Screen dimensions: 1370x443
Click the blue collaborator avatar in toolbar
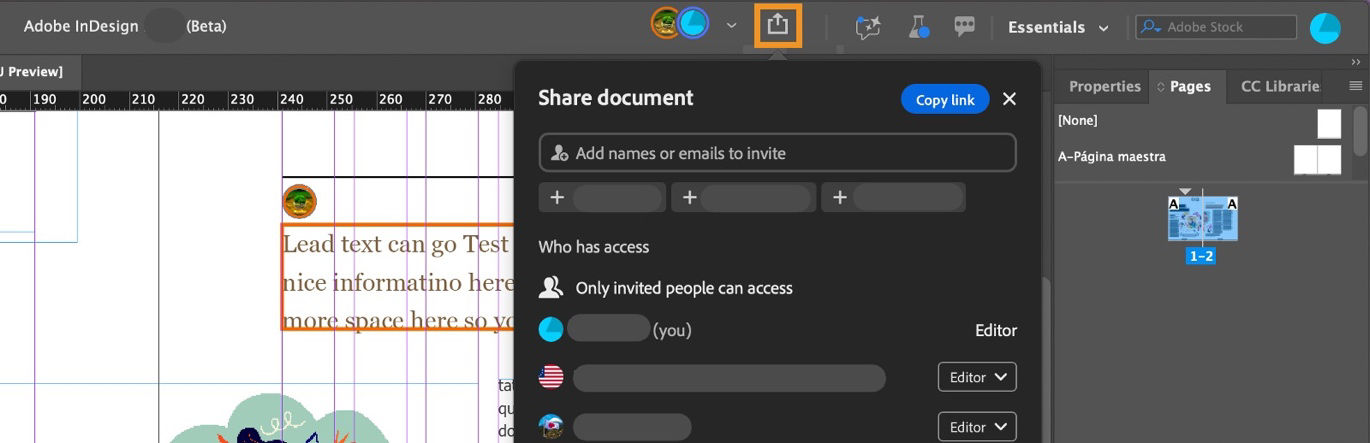tap(692, 23)
